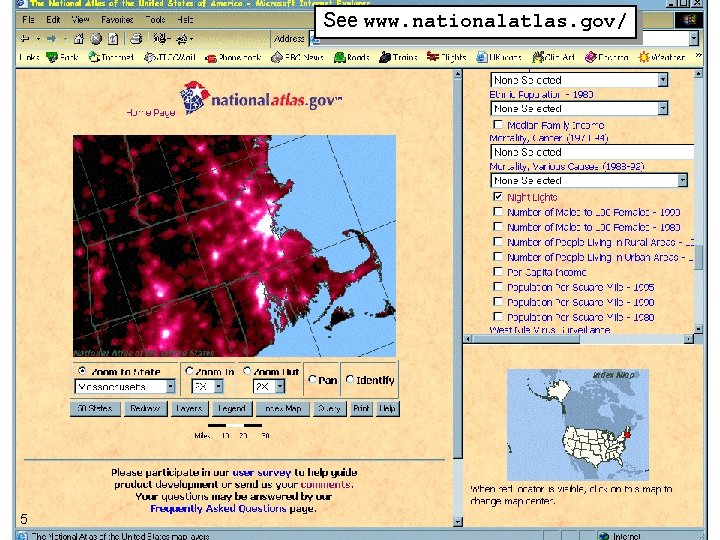The height and width of the screenshot is (540, 720).
Task: Click the layers panel vertical scrollbar thumb
Action: coord(698,258)
